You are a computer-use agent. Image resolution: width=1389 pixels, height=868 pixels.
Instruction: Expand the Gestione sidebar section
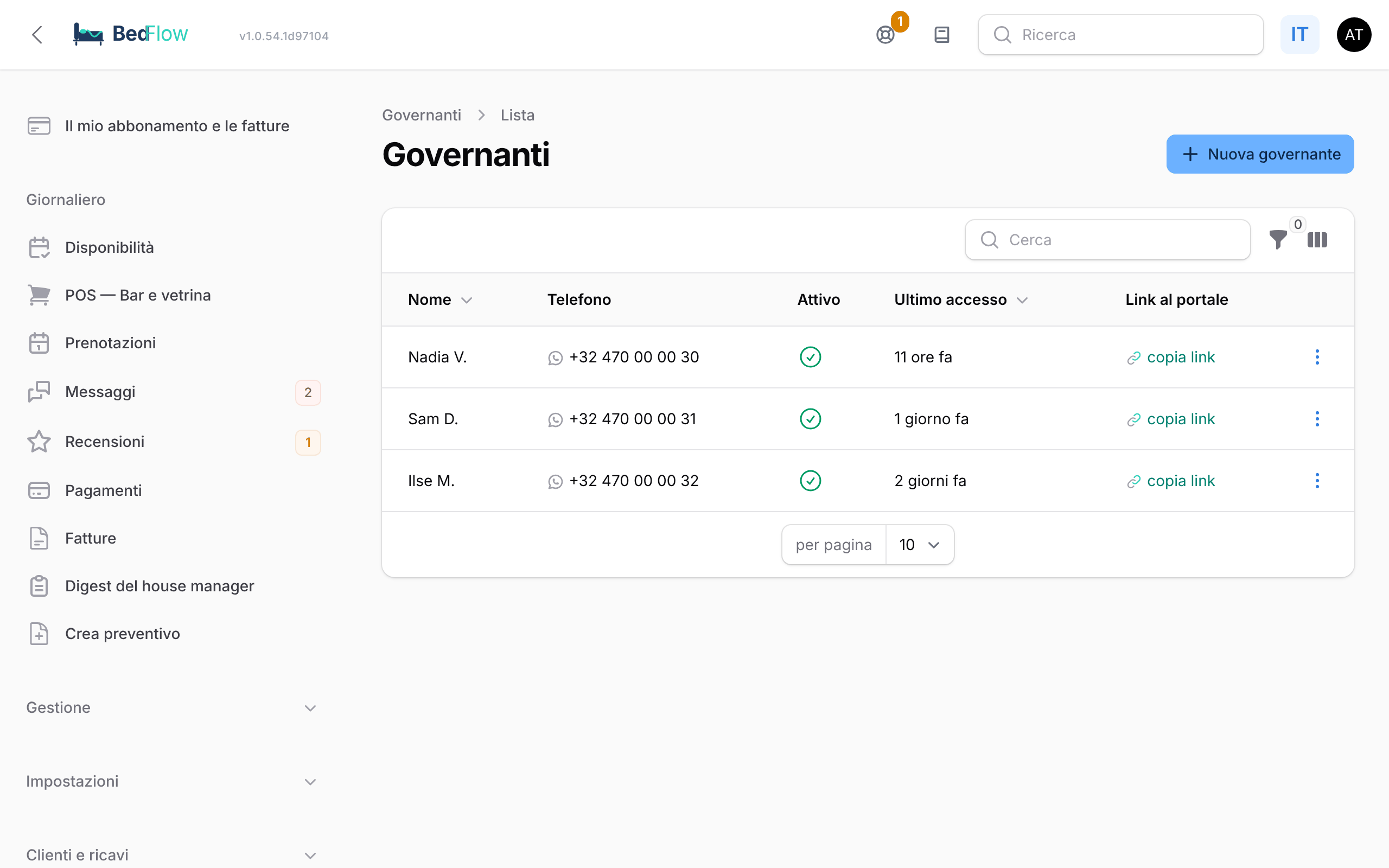[x=171, y=708]
